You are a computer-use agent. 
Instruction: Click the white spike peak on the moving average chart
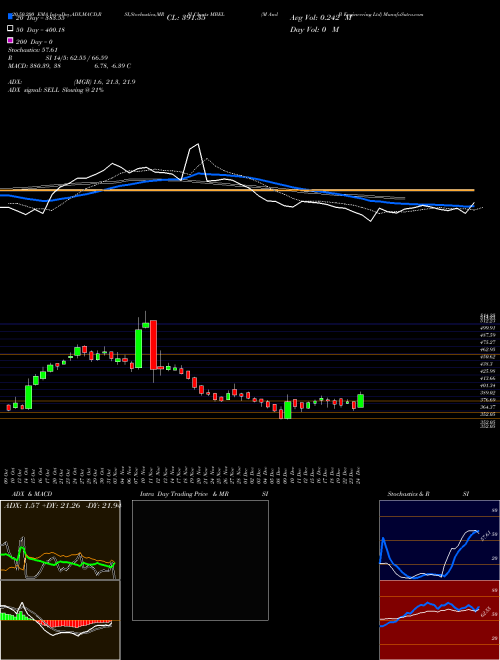coord(197,144)
